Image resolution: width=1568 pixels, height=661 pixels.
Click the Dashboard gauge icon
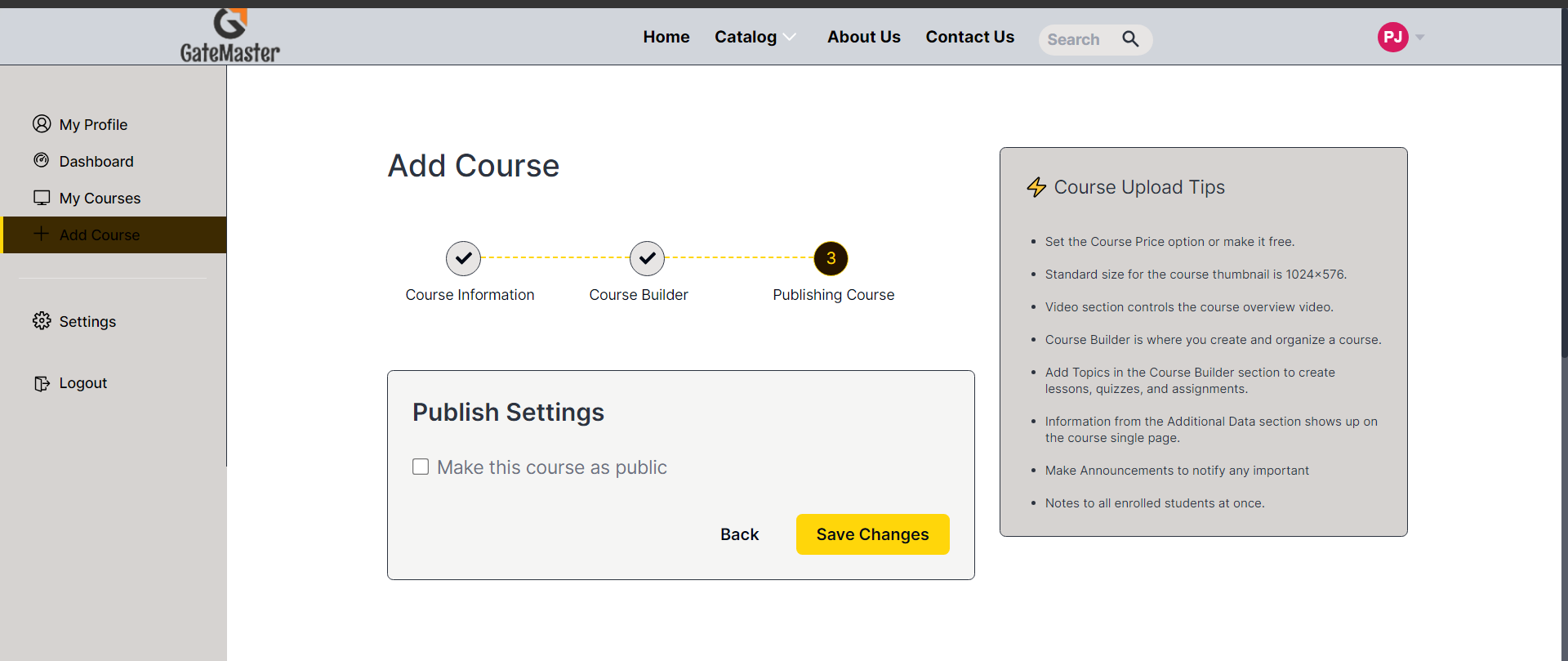click(x=42, y=161)
